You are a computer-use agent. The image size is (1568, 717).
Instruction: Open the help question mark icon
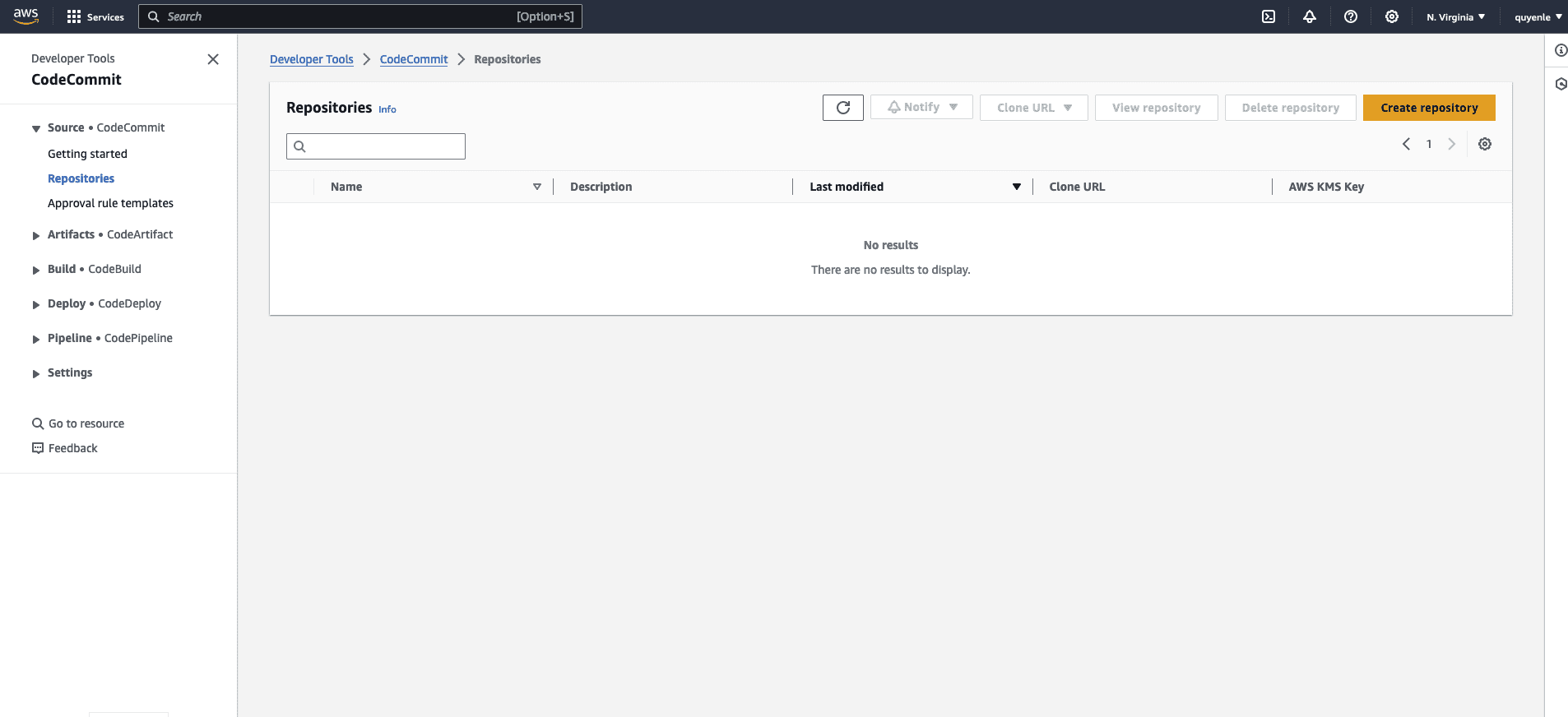pyautogui.click(x=1351, y=16)
